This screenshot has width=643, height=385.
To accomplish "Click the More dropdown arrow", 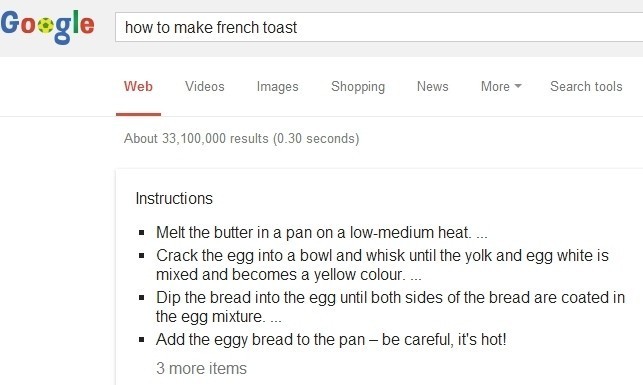I will tap(518, 86).
